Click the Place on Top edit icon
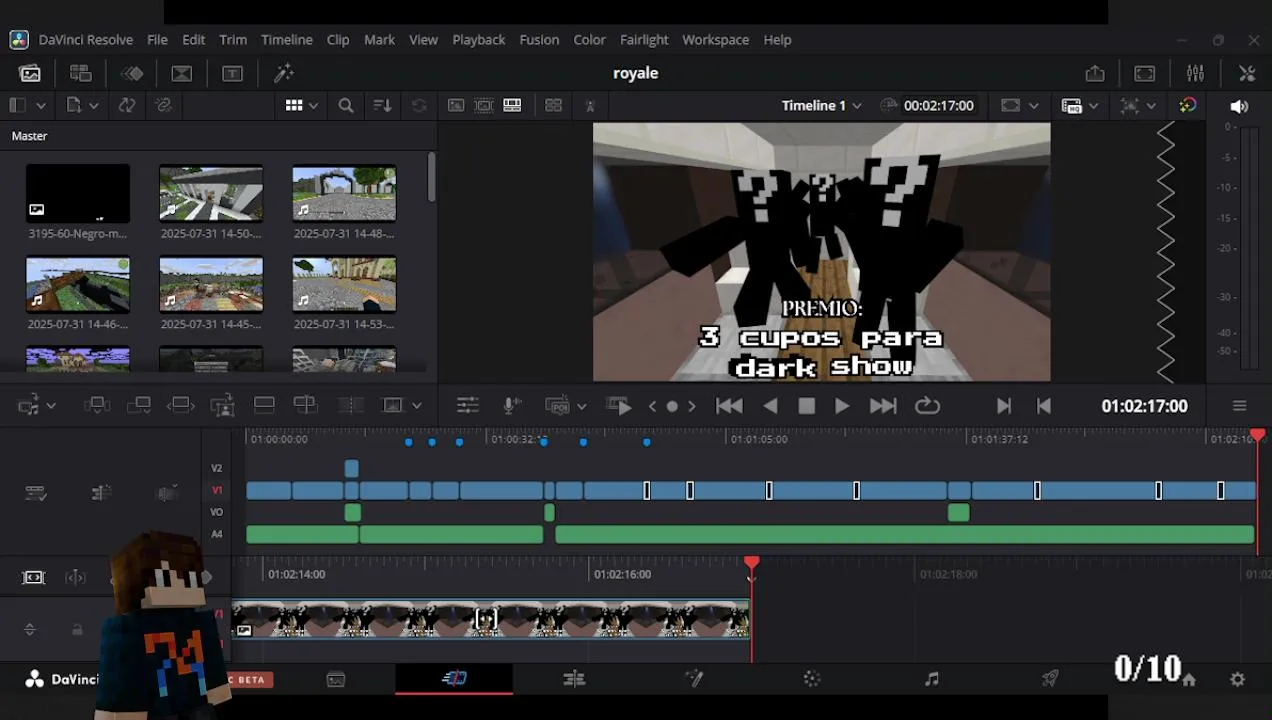 tap(264, 405)
